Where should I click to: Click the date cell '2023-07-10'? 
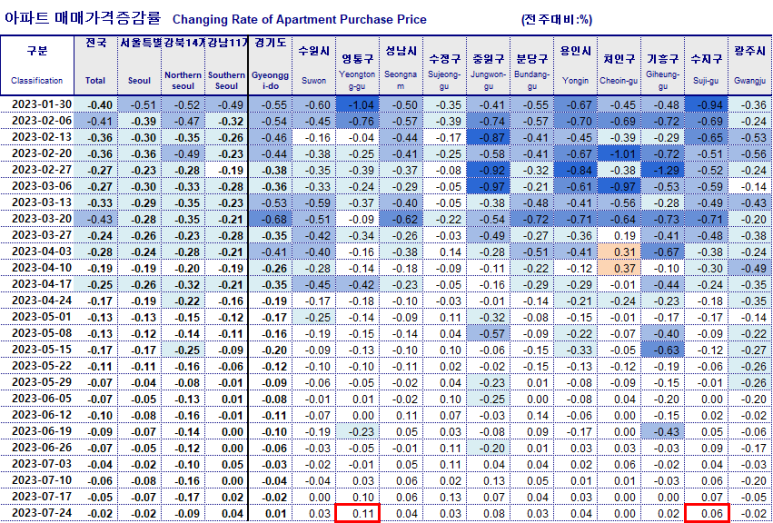tap(37, 480)
